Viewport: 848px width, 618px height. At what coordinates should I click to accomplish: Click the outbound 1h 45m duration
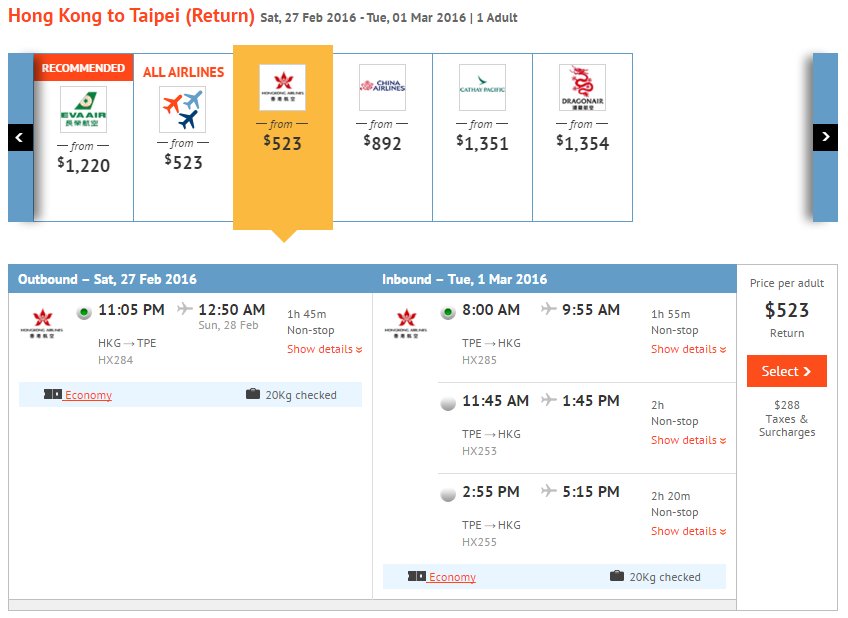(x=307, y=314)
